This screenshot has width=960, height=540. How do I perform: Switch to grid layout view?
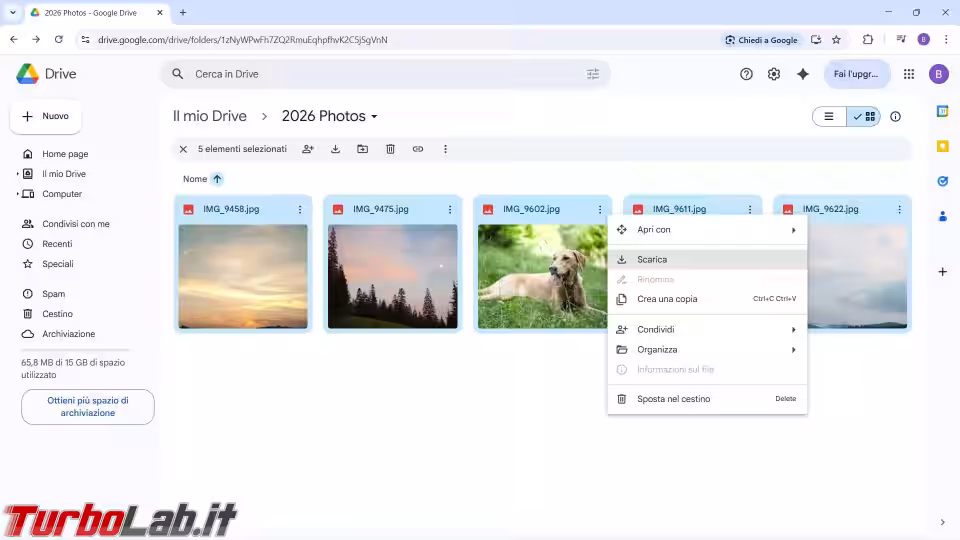(864, 117)
